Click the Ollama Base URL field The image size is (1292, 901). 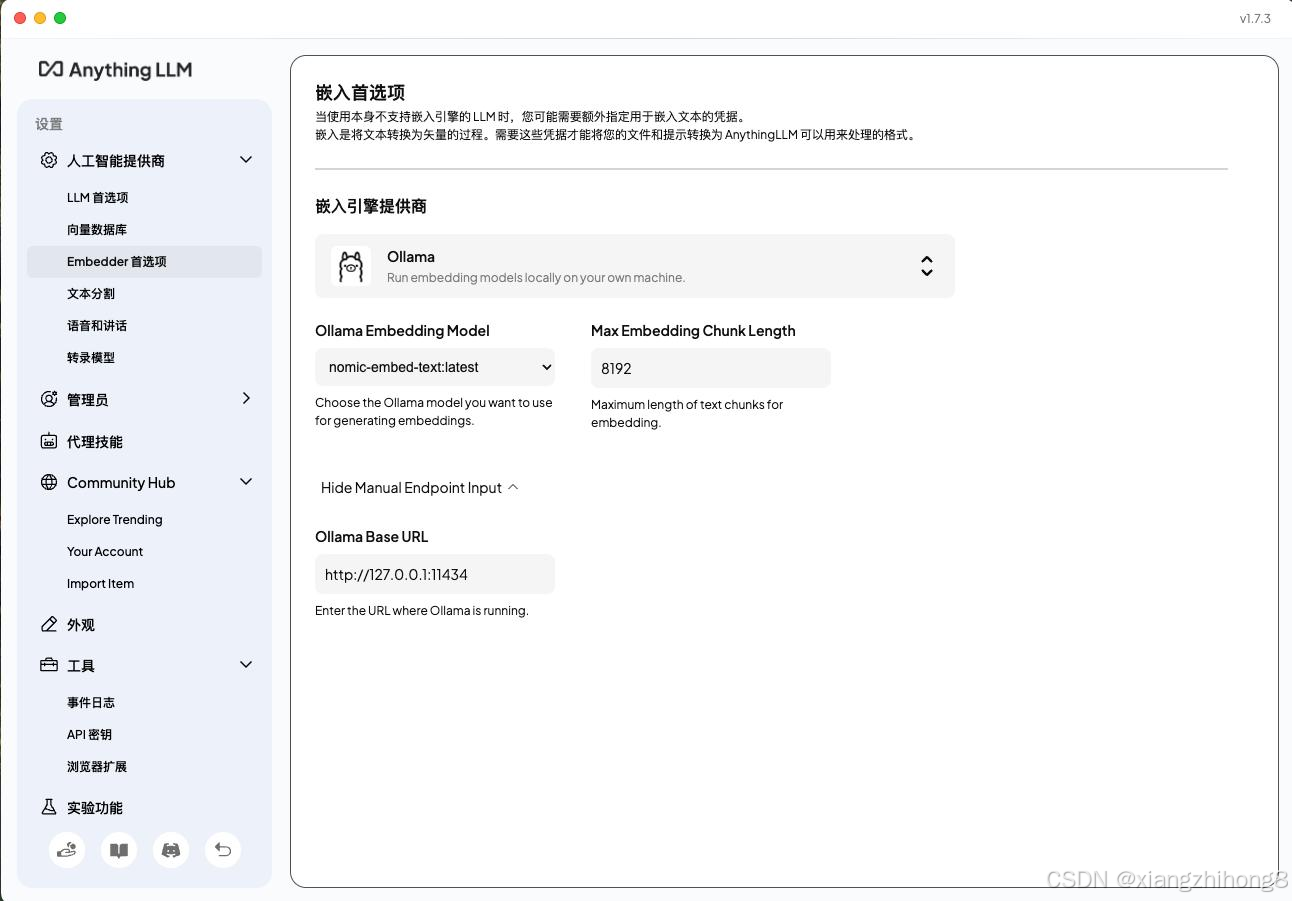click(x=435, y=574)
